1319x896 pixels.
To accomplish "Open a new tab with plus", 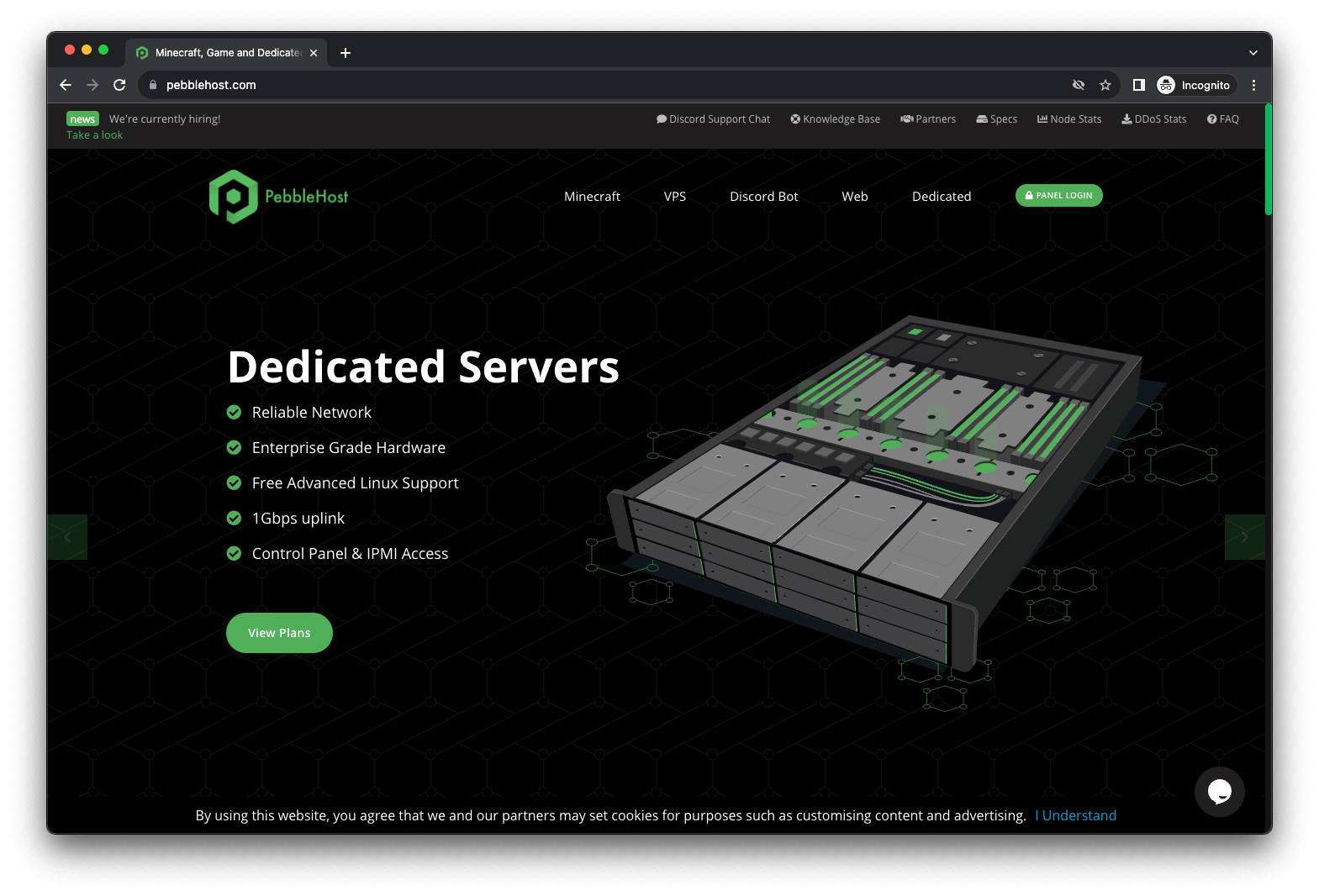I will point(346,53).
